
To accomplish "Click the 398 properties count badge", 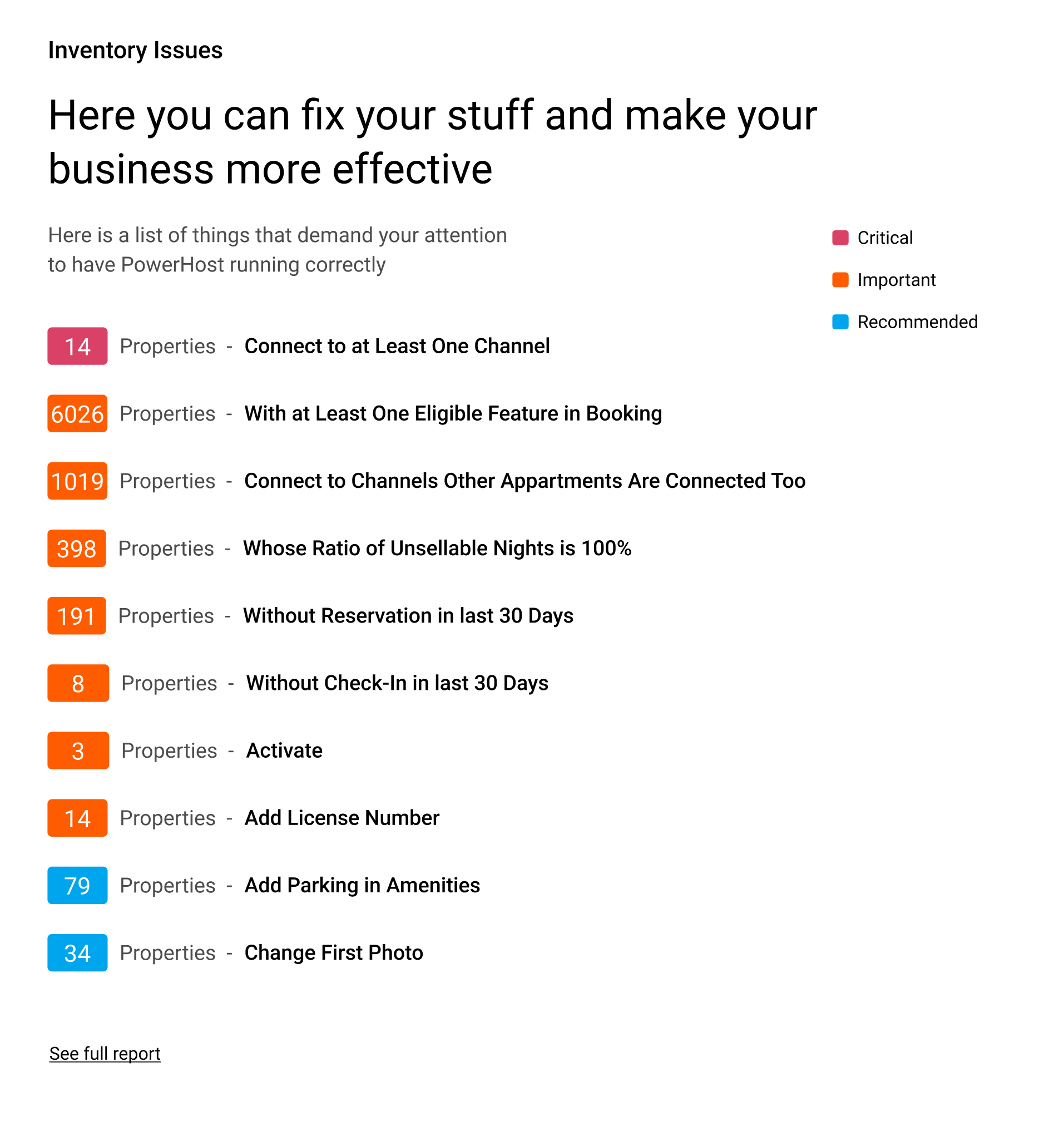I will coord(77,549).
